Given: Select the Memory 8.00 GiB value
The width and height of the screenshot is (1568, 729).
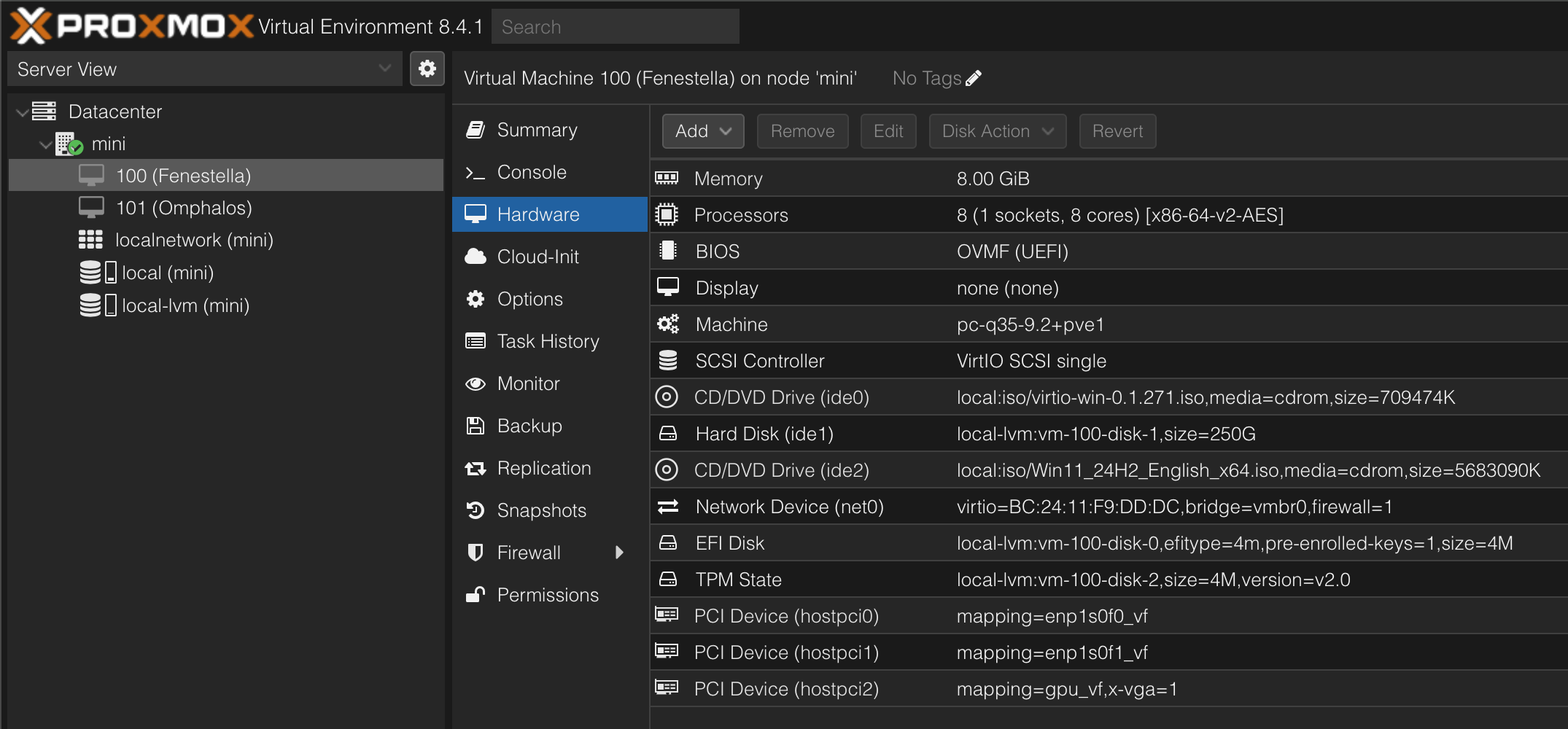Looking at the screenshot, I should (993, 179).
